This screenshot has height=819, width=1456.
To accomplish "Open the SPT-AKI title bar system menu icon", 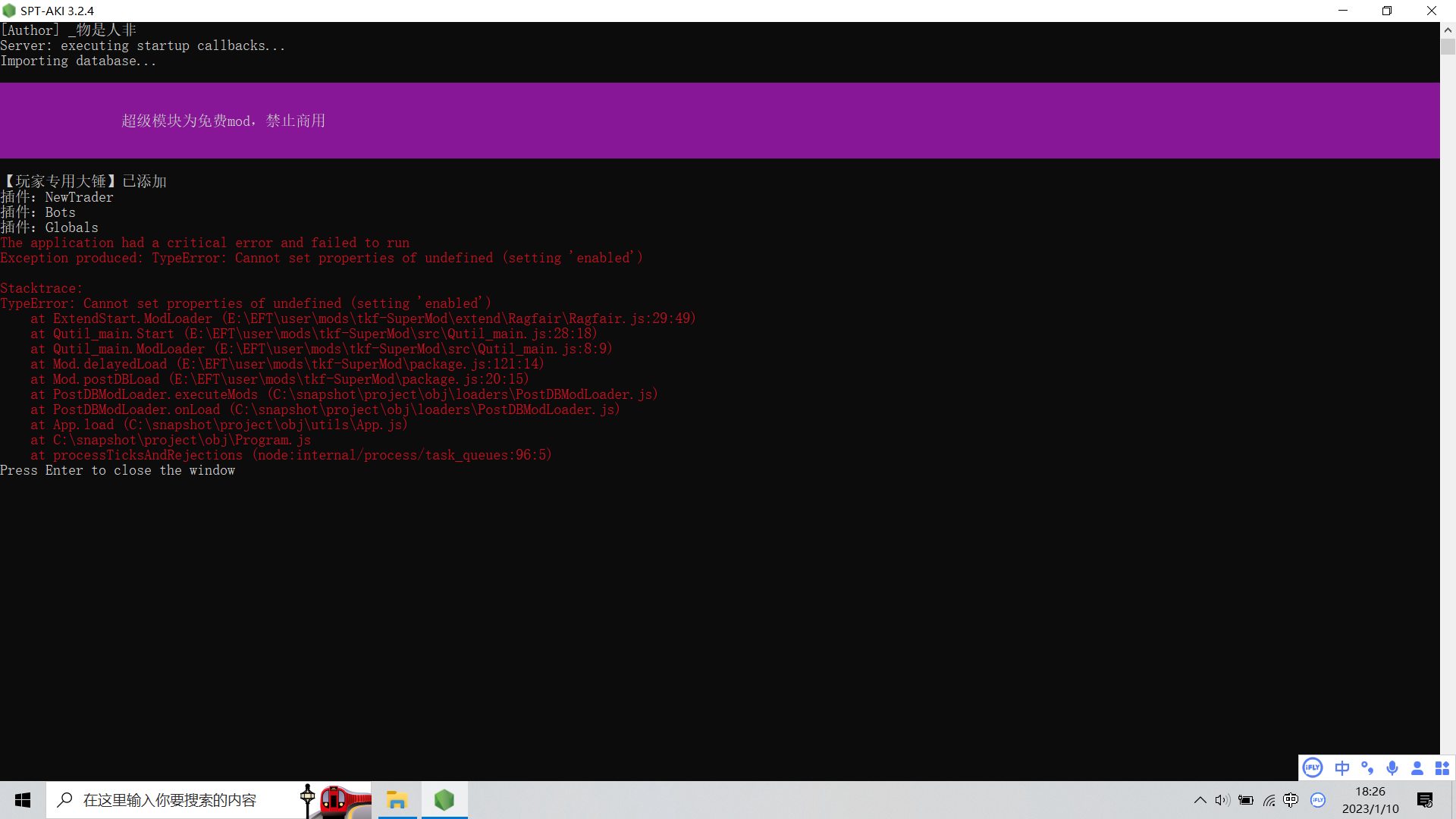I will coord(9,11).
